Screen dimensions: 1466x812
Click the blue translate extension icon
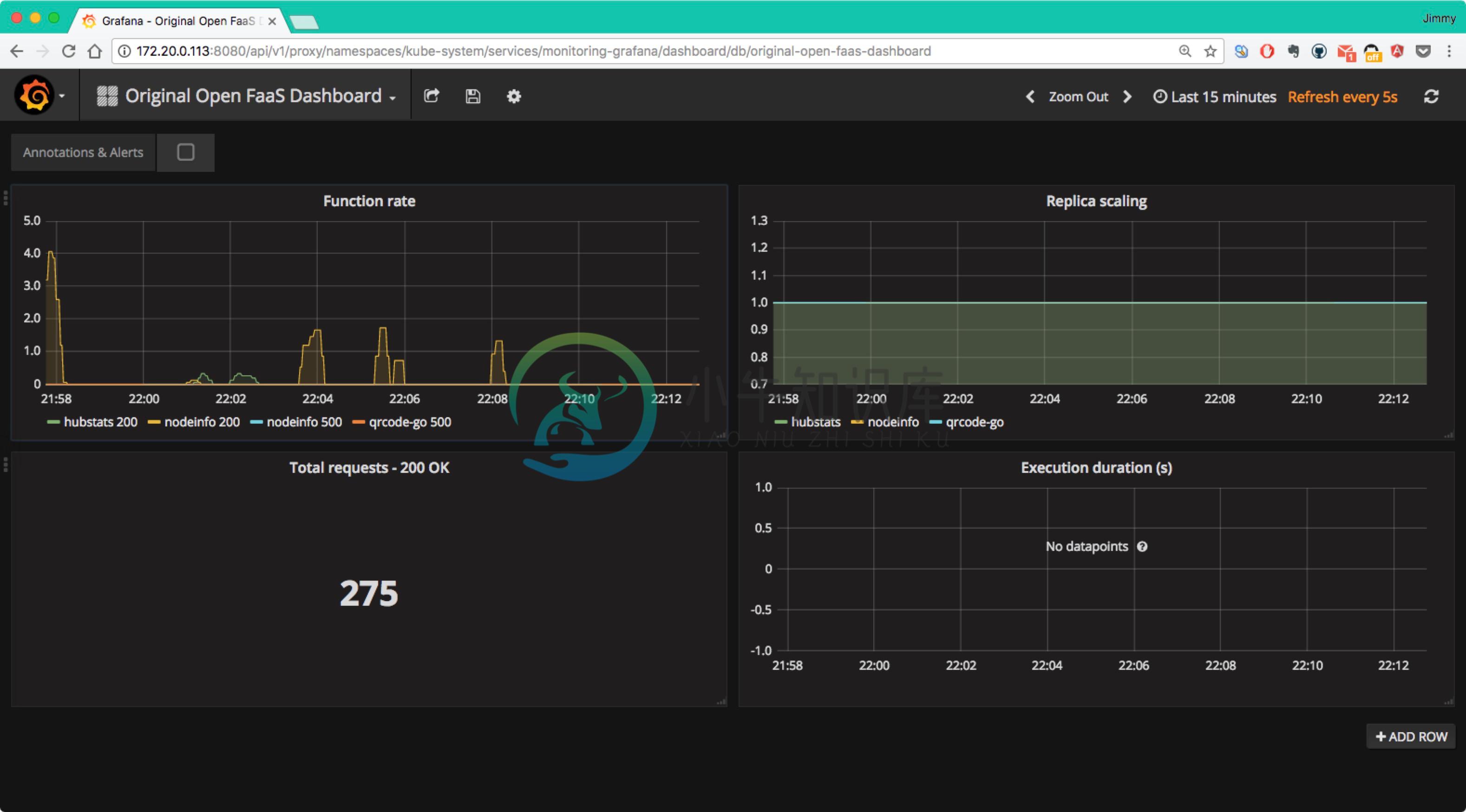click(1241, 51)
